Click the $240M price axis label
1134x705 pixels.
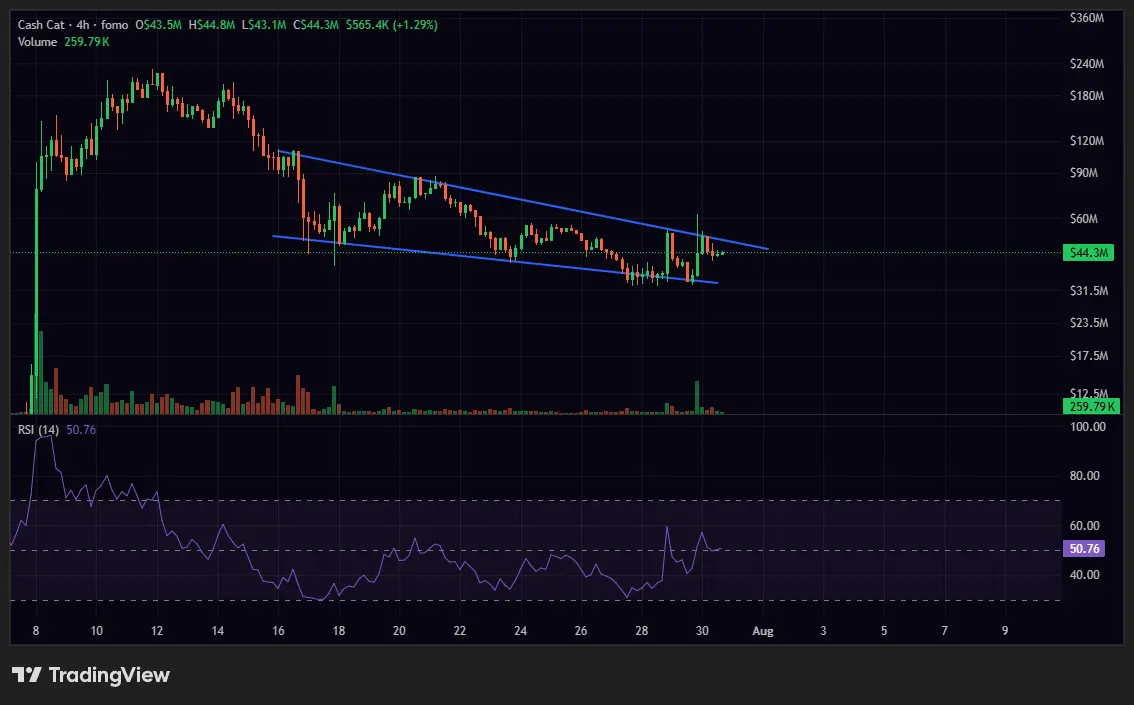point(1087,64)
